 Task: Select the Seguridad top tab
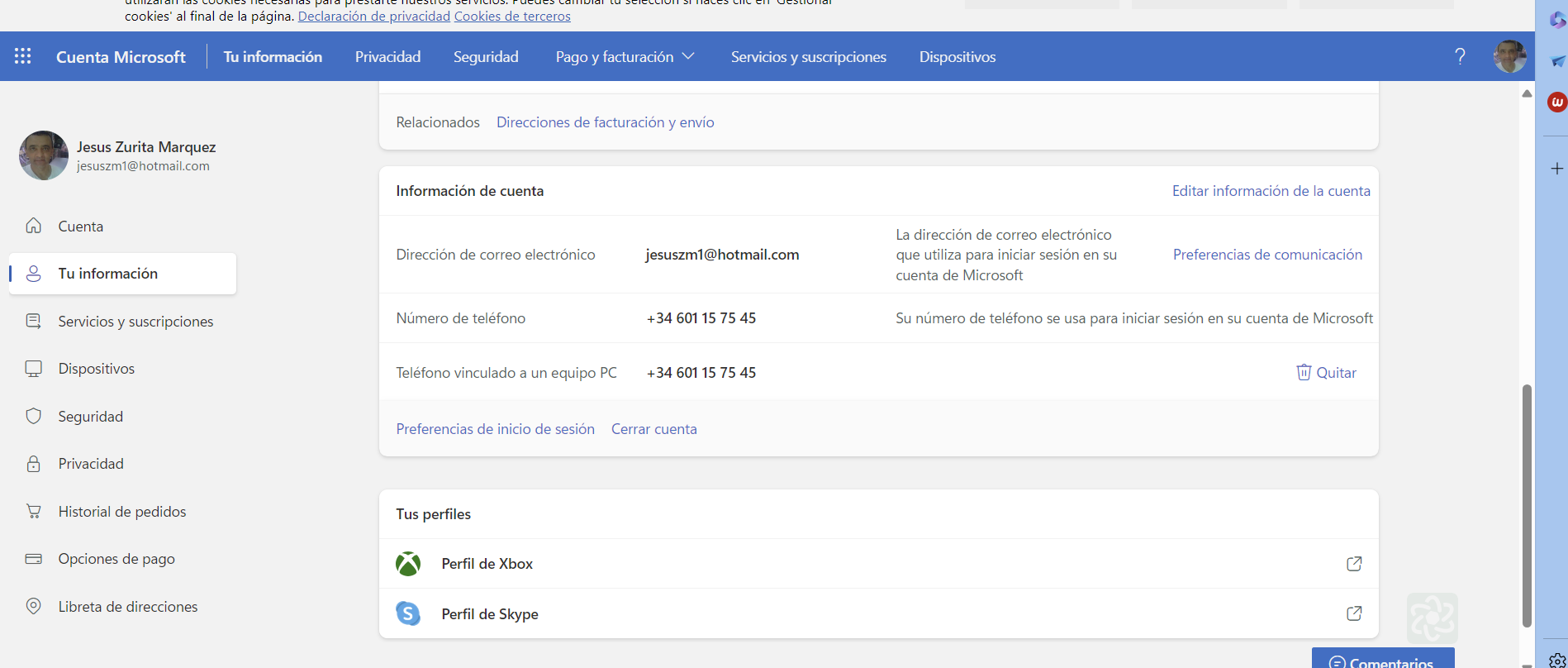(486, 56)
